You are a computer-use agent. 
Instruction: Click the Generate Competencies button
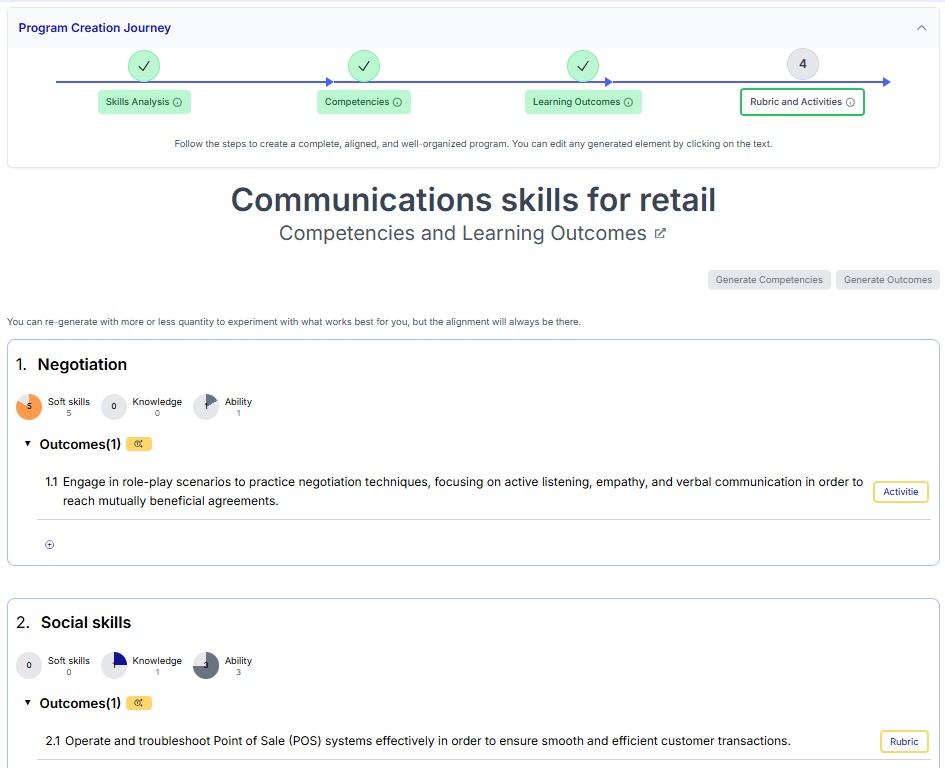click(768, 279)
